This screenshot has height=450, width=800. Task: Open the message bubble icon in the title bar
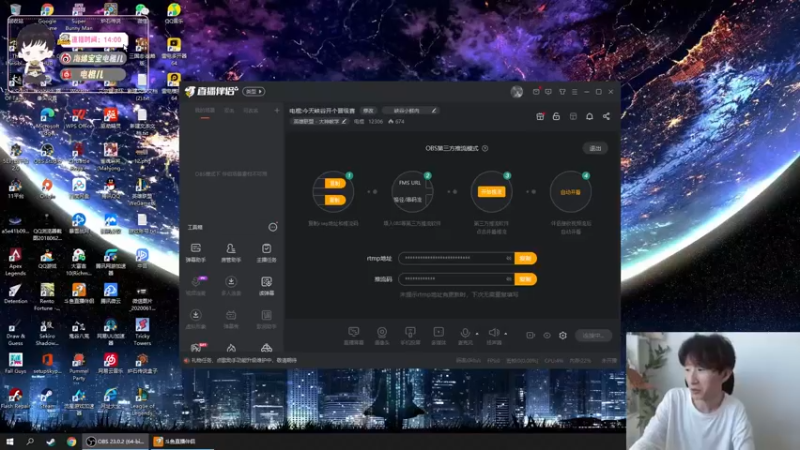pos(548,92)
